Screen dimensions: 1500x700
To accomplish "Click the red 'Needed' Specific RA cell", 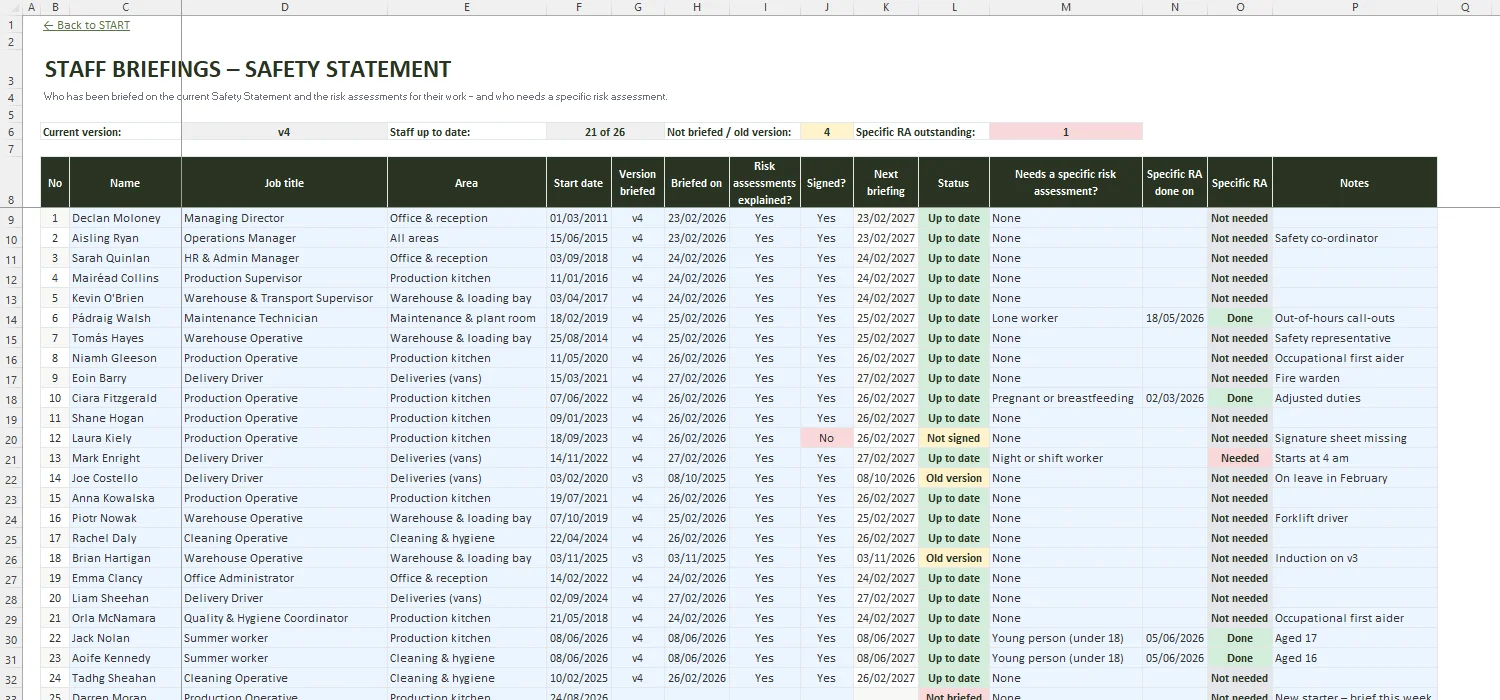I will (x=1240, y=458).
